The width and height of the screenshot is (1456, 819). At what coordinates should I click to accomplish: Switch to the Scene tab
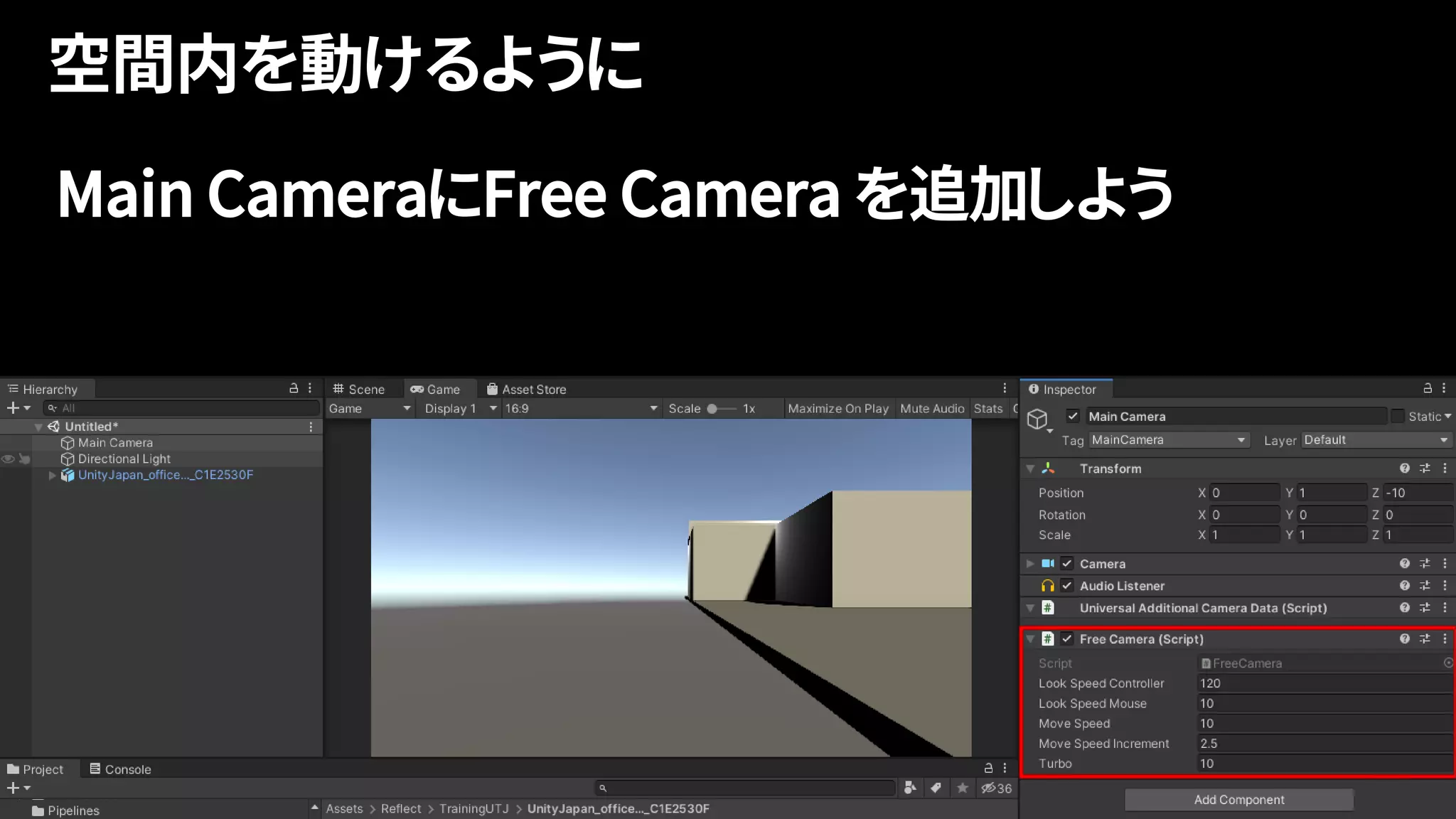click(x=359, y=389)
